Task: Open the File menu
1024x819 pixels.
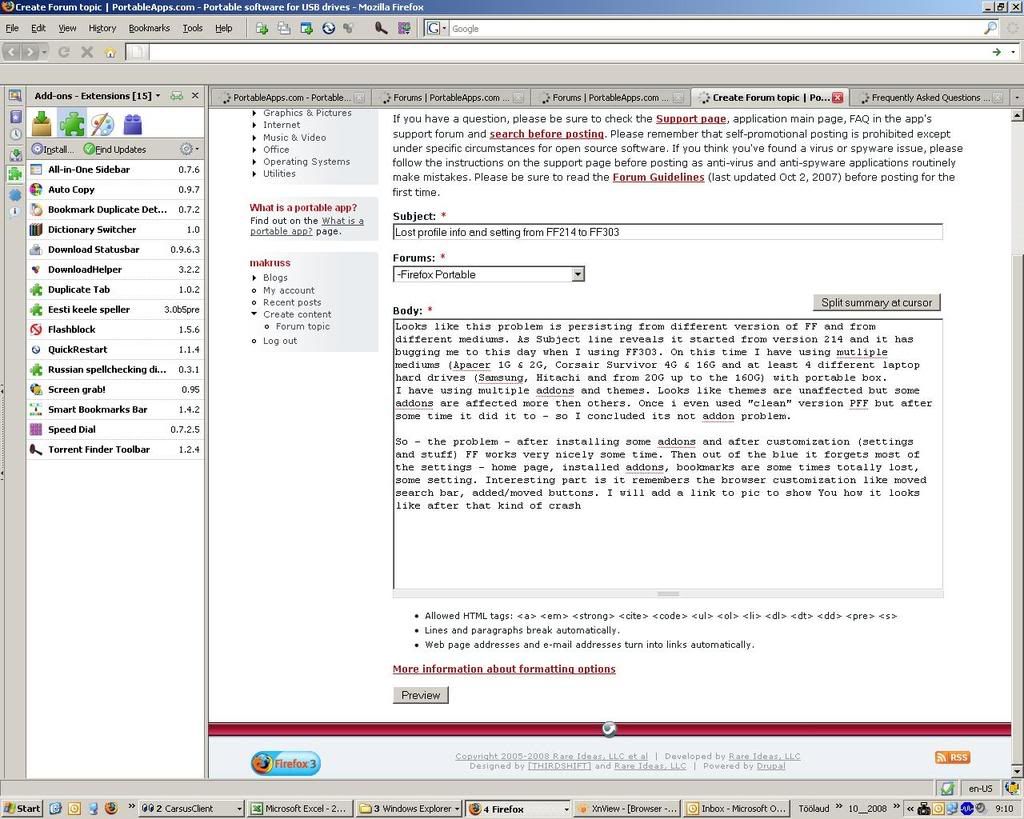Action: pyautogui.click(x=12, y=28)
